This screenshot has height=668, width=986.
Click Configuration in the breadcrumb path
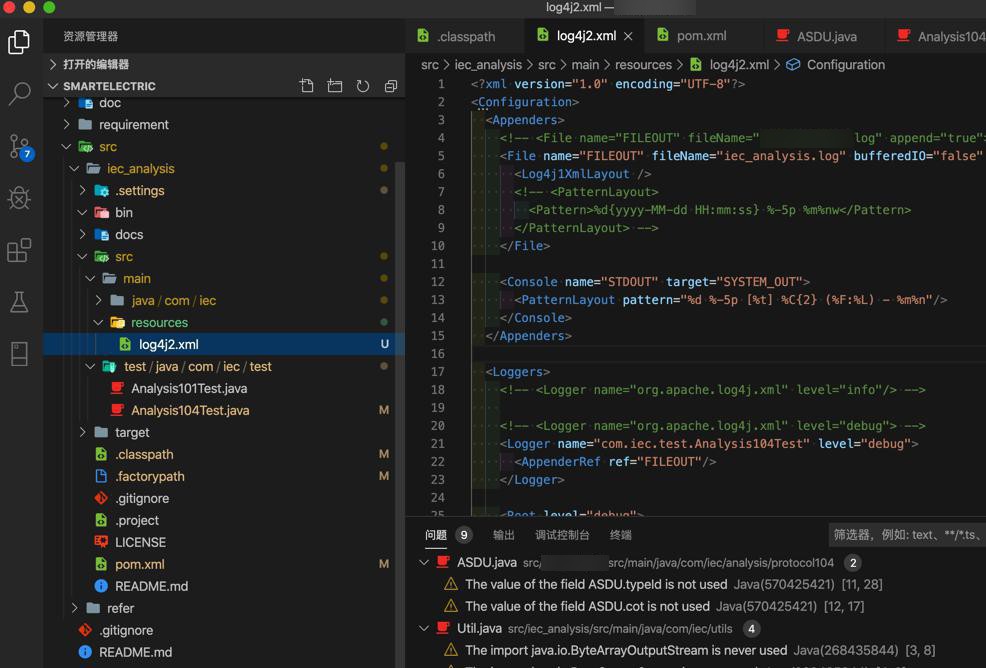(x=845, y=64)
